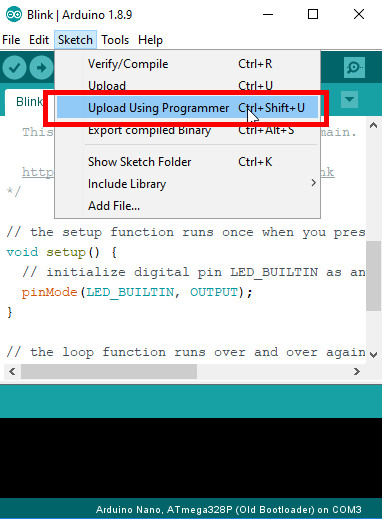Click the vertical scrollbar down arrow
The width and height of the screenshot is (382, 519).
pyautogui.click(x=374, y=354)
